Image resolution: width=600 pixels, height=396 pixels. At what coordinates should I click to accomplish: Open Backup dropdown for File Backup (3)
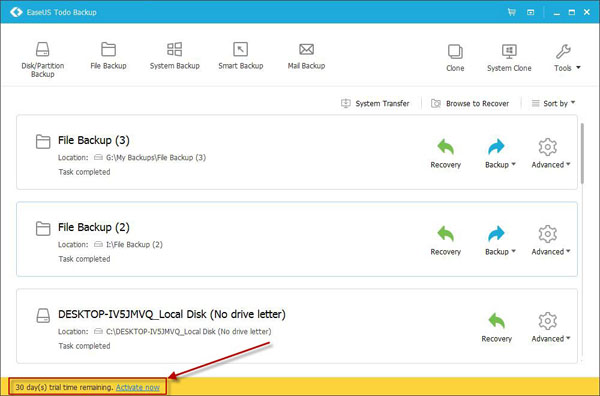(500, 153)
